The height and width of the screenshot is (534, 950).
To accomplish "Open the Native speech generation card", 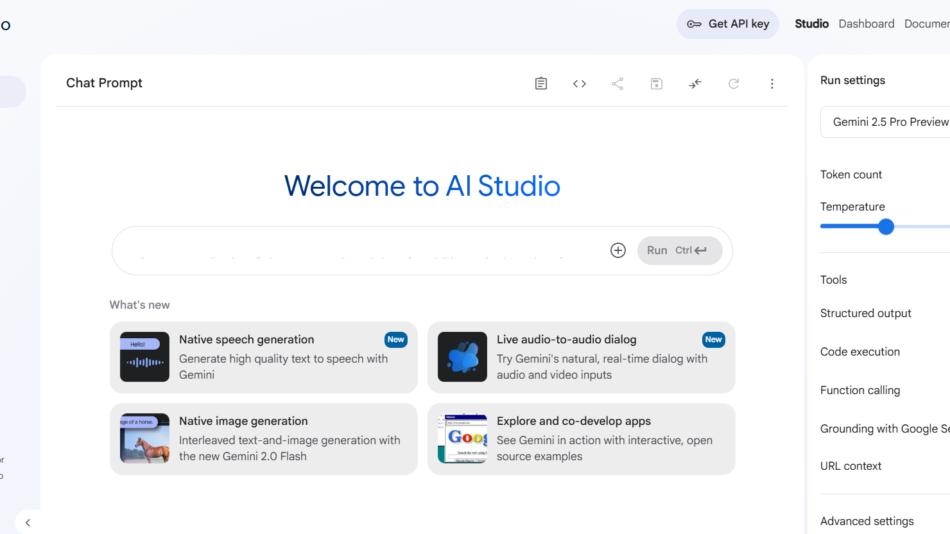I will [264, 357].
